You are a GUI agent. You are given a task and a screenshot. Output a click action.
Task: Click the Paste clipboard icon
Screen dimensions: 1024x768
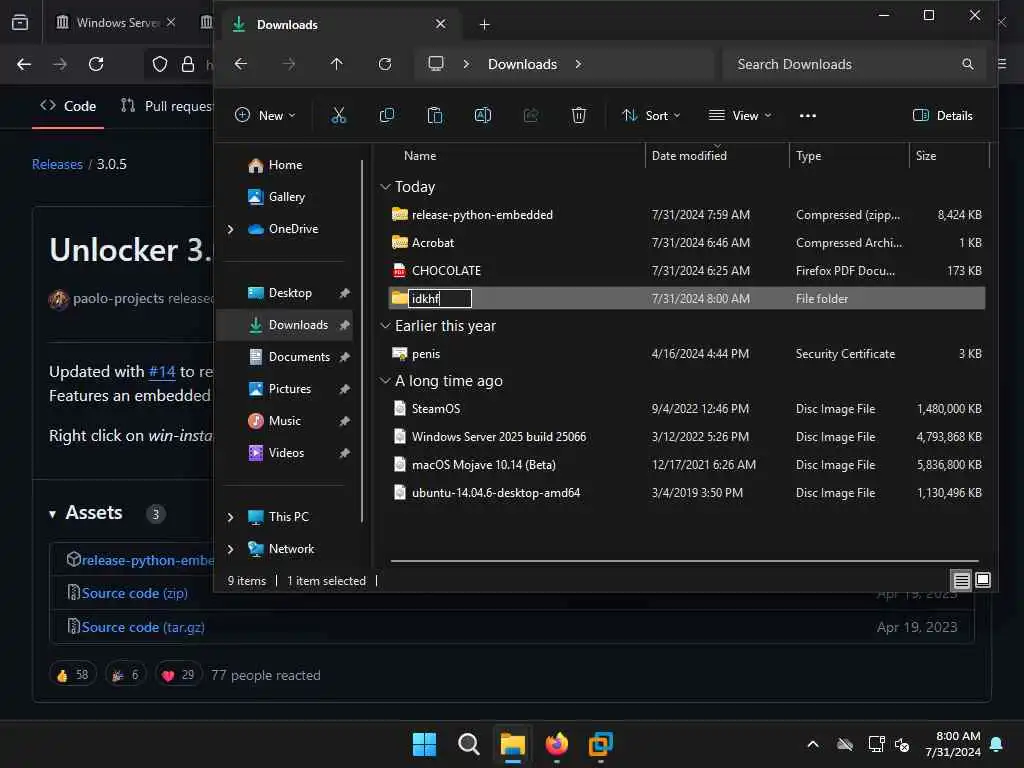434,116
